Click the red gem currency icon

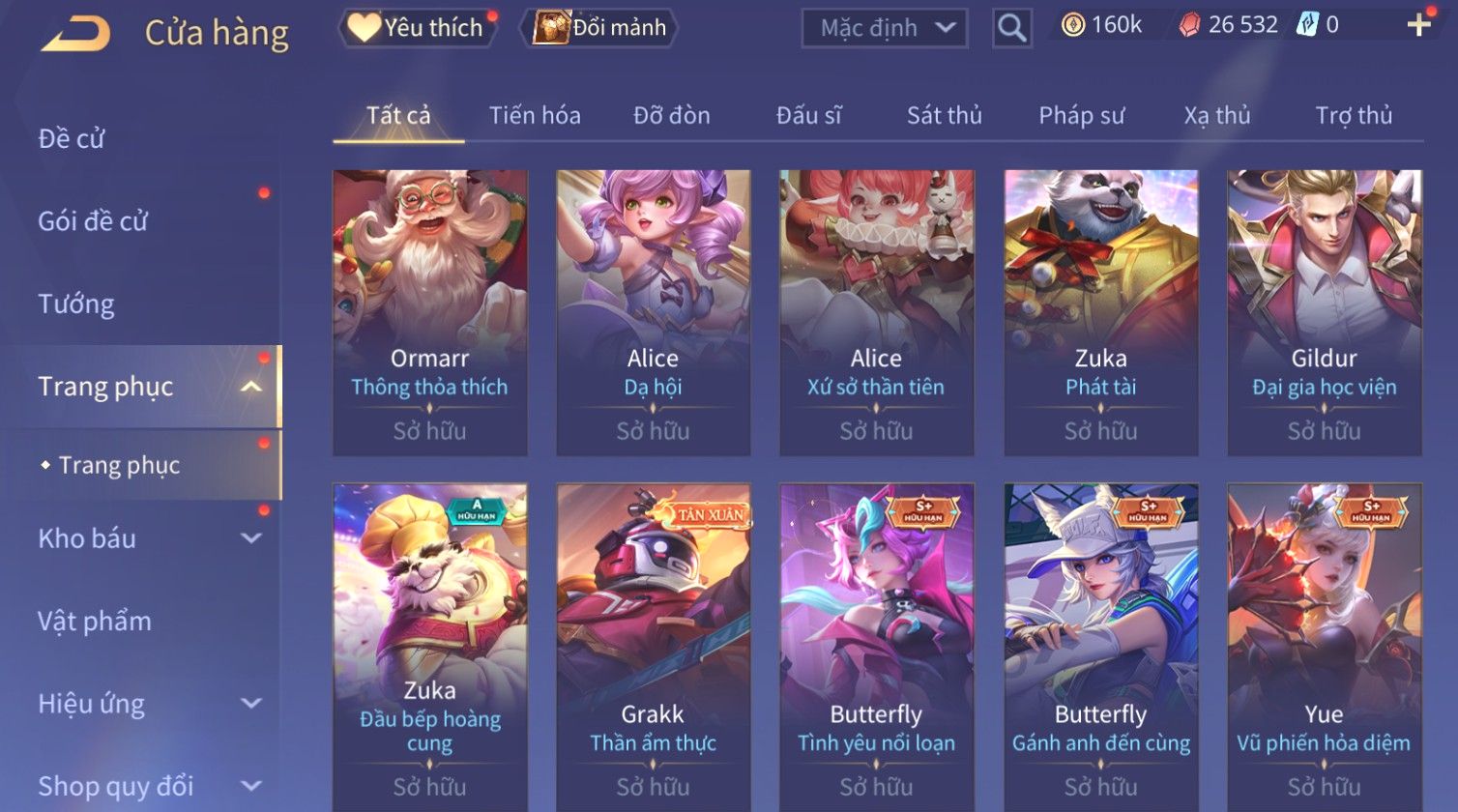[x=1189, y=25]
